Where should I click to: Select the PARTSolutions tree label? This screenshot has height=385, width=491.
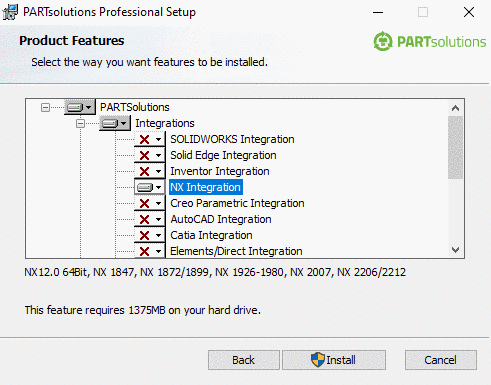135,107
